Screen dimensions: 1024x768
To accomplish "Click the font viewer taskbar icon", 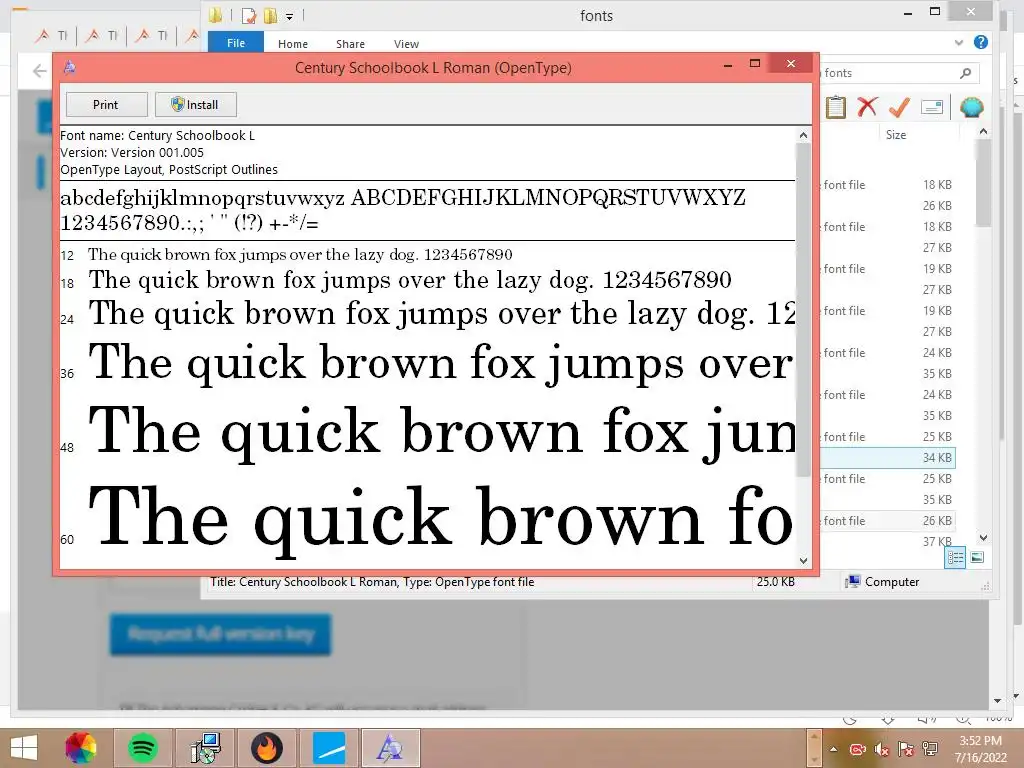I will (391, 748).
